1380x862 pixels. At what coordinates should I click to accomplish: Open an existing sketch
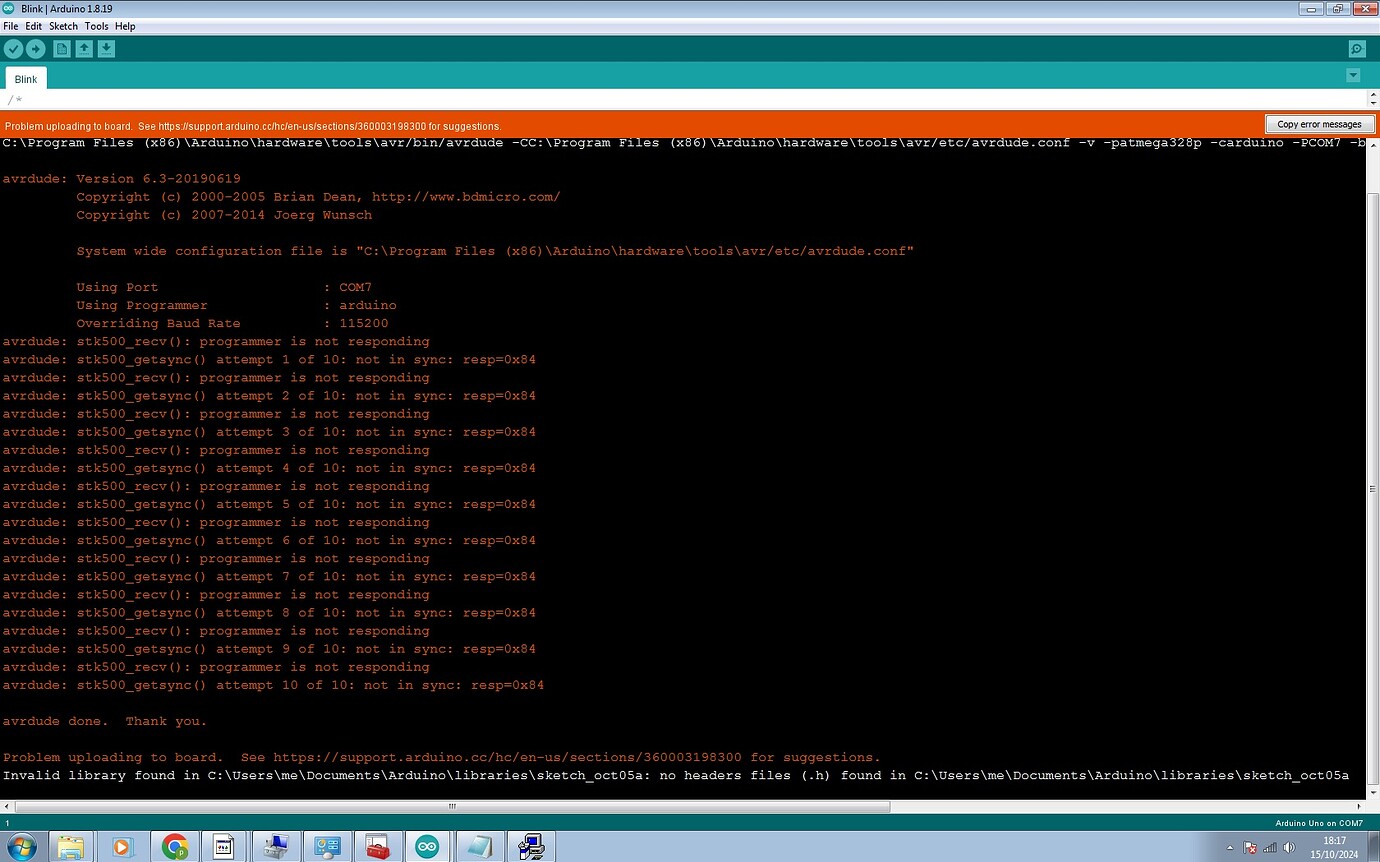(x=84, y=48)
